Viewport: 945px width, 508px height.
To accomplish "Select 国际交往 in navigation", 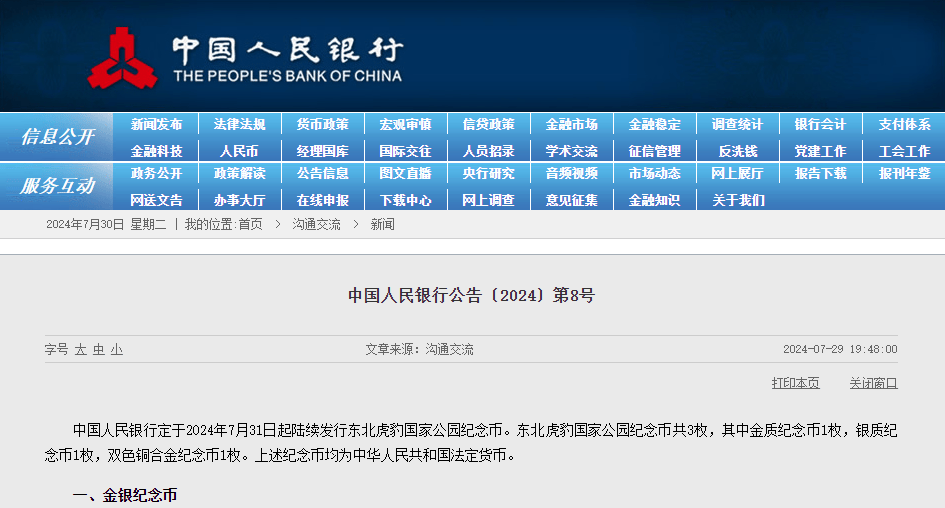I will pyautogui.click(x=406, y=151).
